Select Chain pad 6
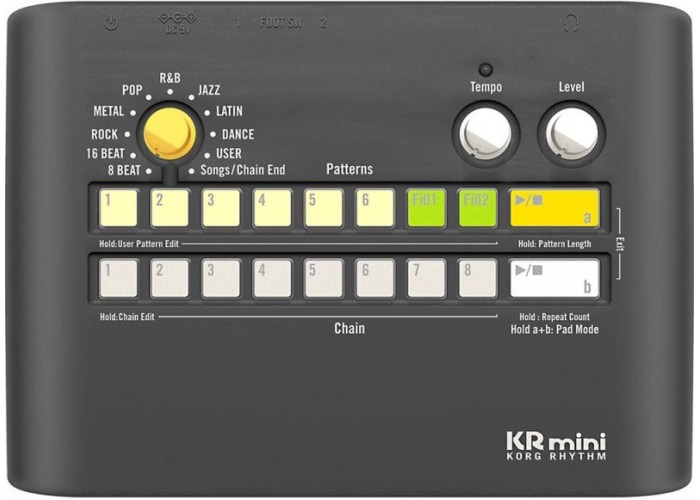Viewport: 700px width, 500px height. [375, 278]
